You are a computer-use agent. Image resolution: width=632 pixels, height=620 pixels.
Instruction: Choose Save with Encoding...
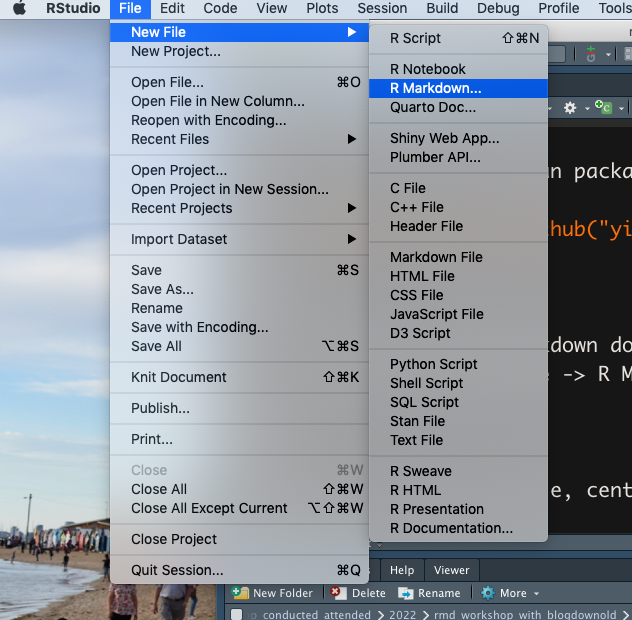(239, 327)
